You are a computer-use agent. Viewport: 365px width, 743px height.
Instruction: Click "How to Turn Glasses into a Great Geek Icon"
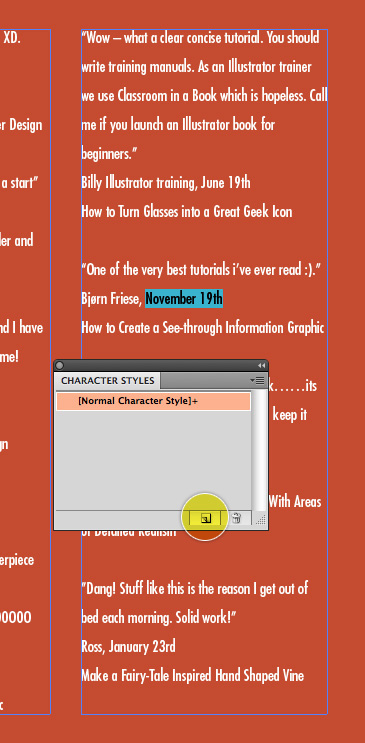(186, 212)
